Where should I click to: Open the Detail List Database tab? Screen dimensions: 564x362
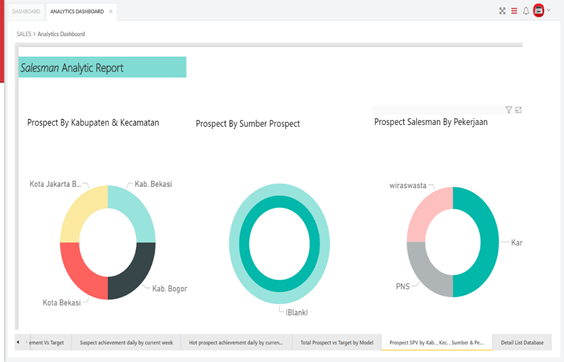click(x=522, y=343)
